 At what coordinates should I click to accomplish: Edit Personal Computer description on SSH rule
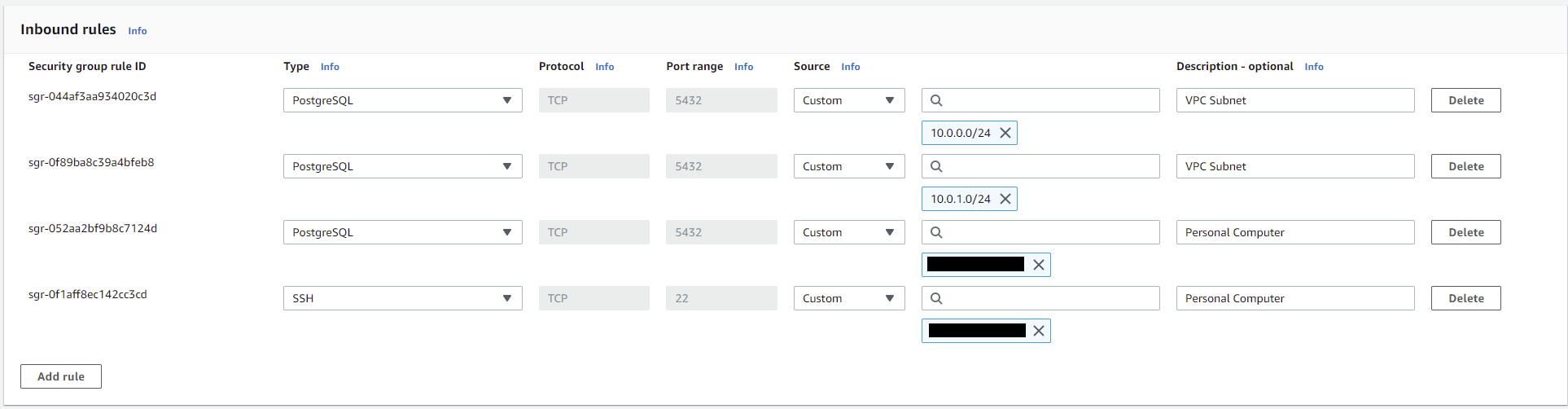tap(1294, 298)
